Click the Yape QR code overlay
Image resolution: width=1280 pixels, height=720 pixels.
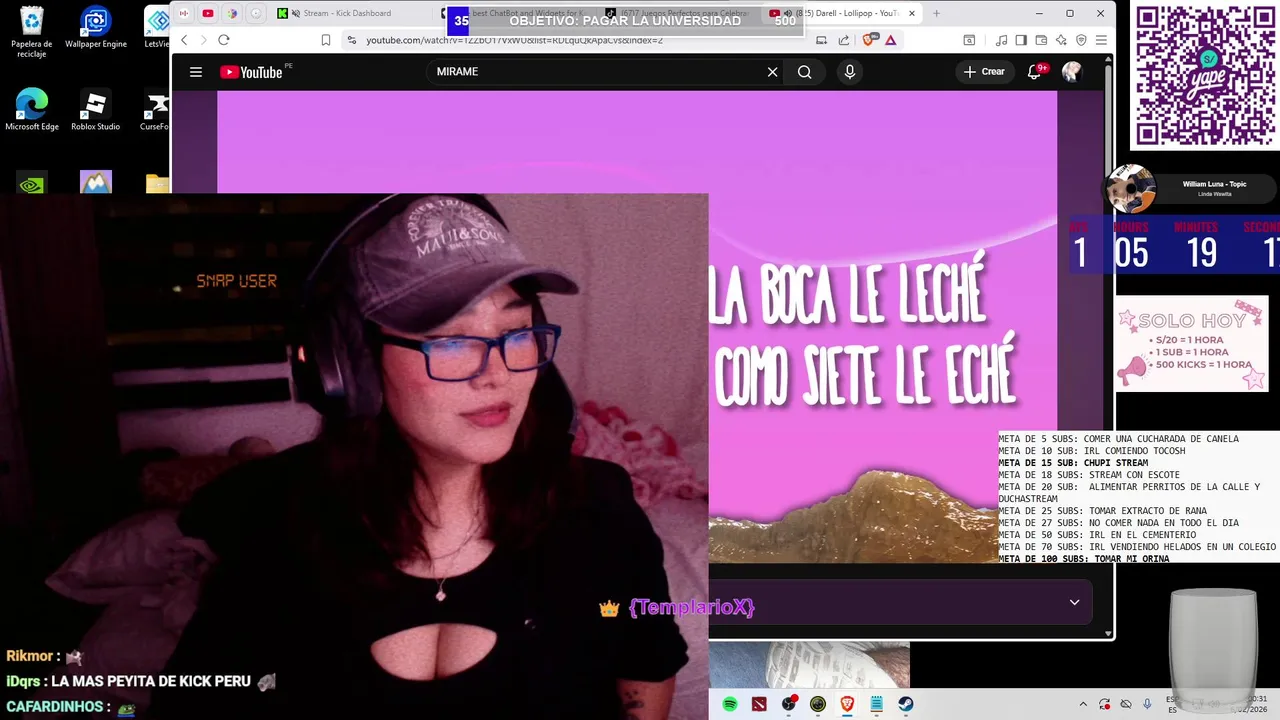click(x=1205, y=76)
